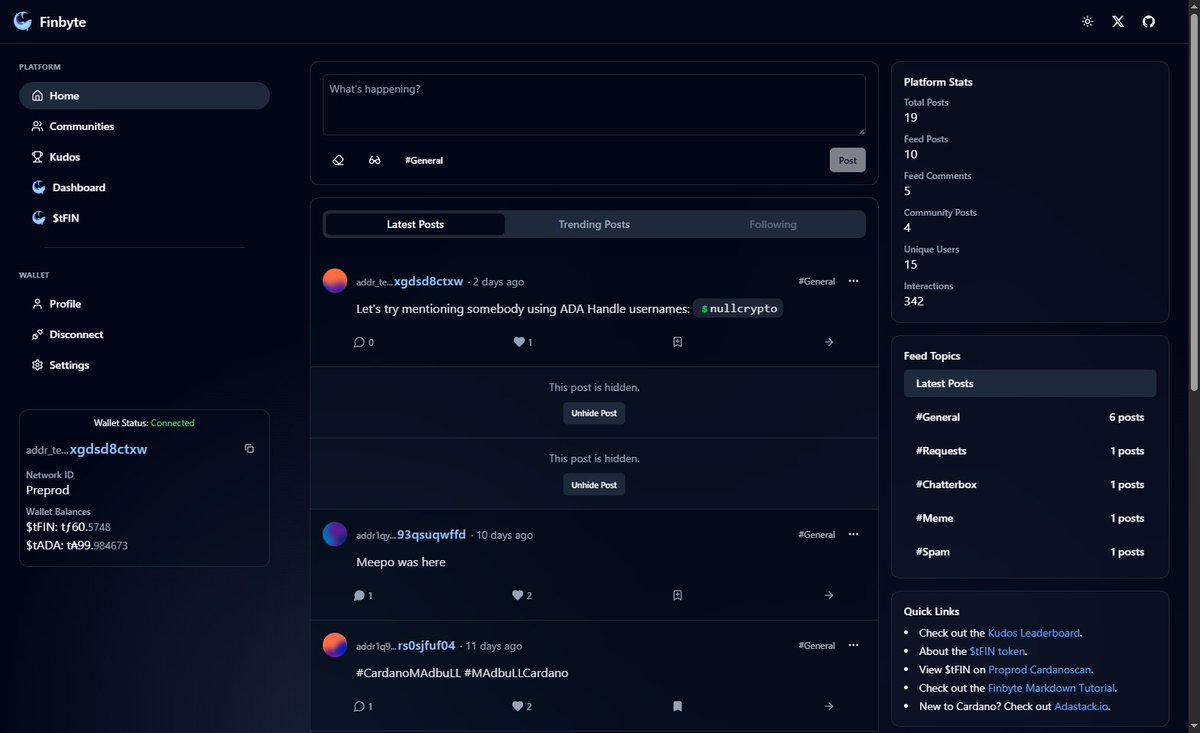The height and width of the screenshot is (733, 1200).
Task: Click the $nullcrypto handle mention
Action: click(x=738, y=309)
